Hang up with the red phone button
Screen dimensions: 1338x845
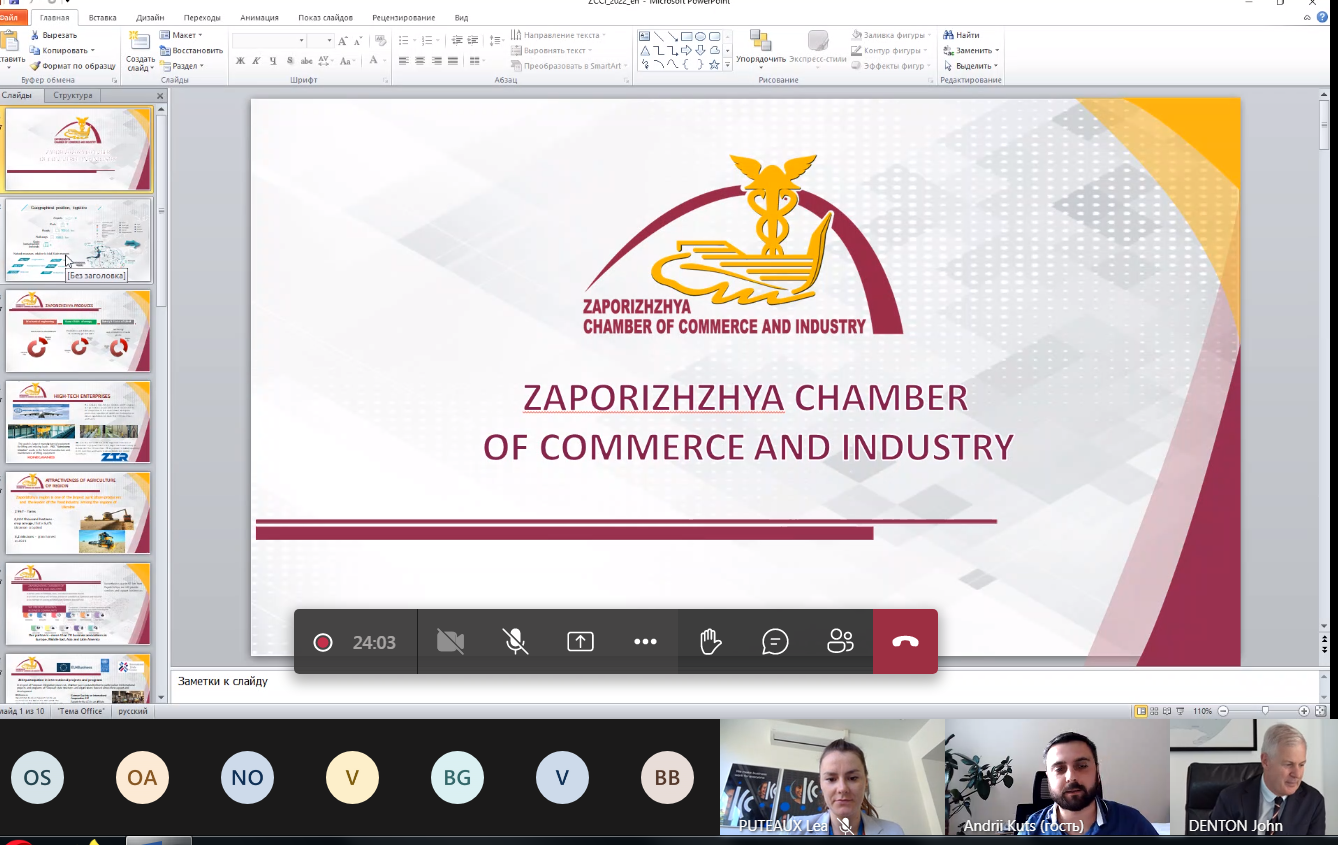(x=906, y=642)
